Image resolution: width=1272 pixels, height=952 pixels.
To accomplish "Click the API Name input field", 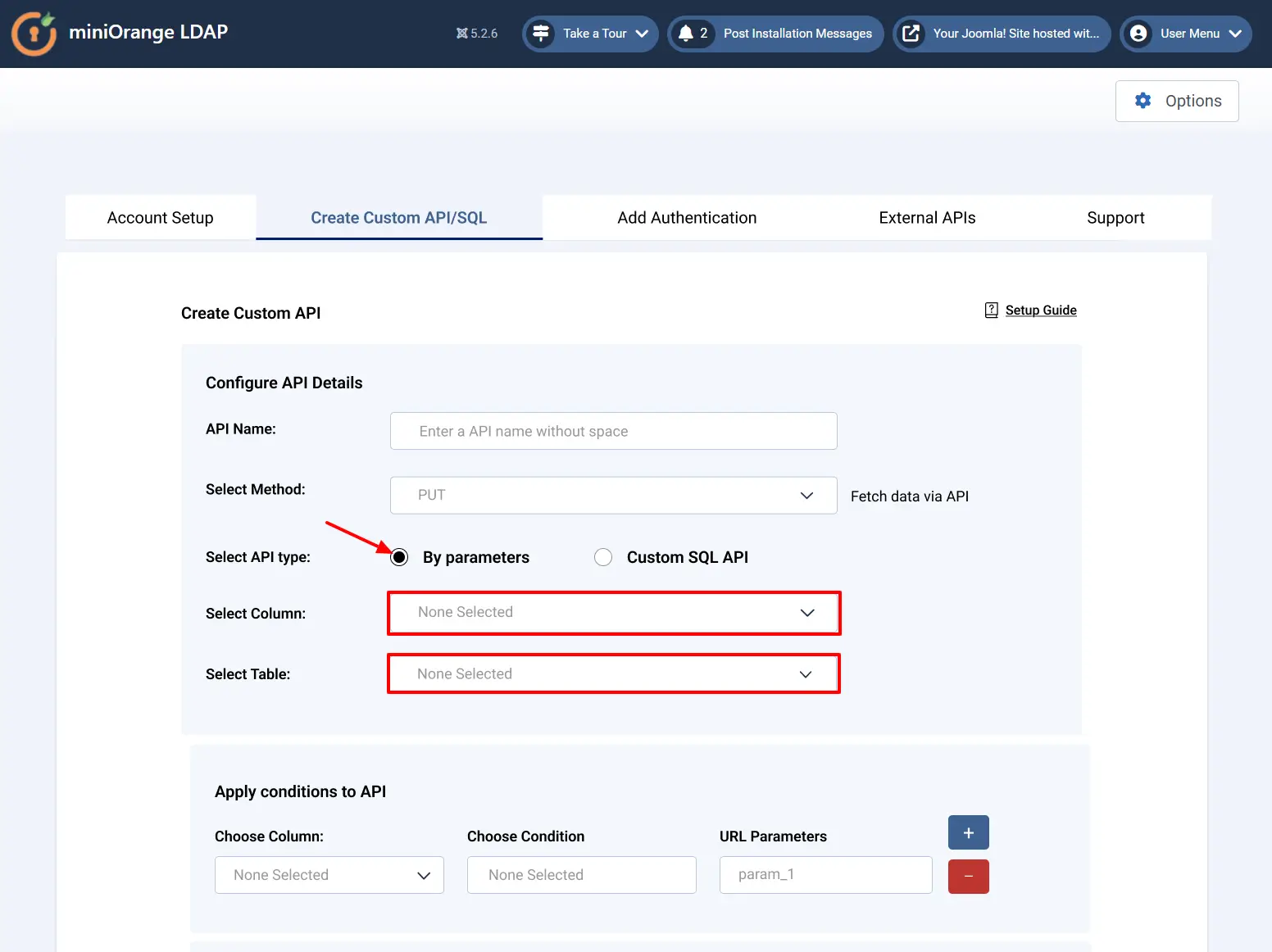I will point(613,431).
